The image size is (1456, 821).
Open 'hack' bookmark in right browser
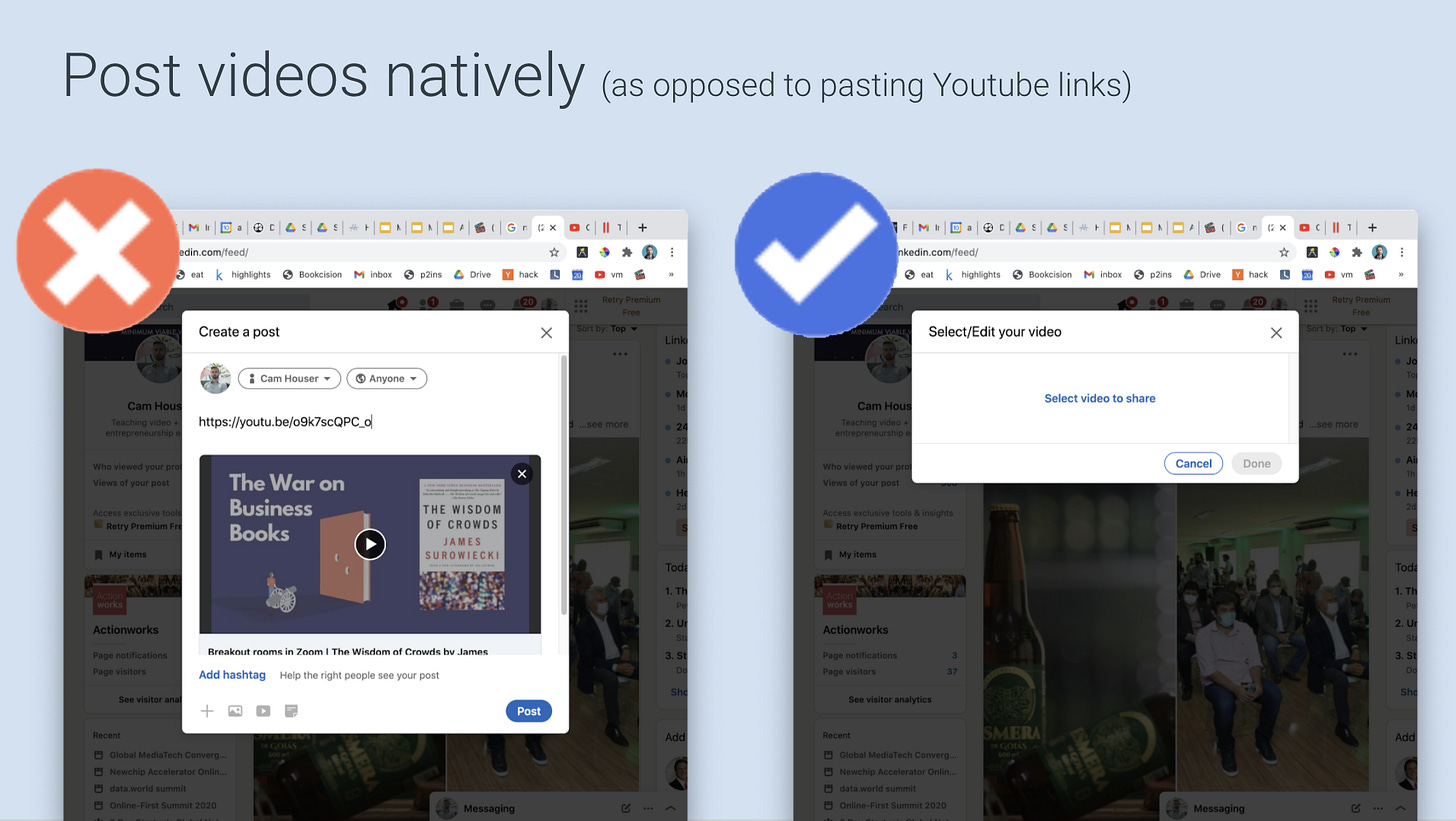(x=1250, y=274)
